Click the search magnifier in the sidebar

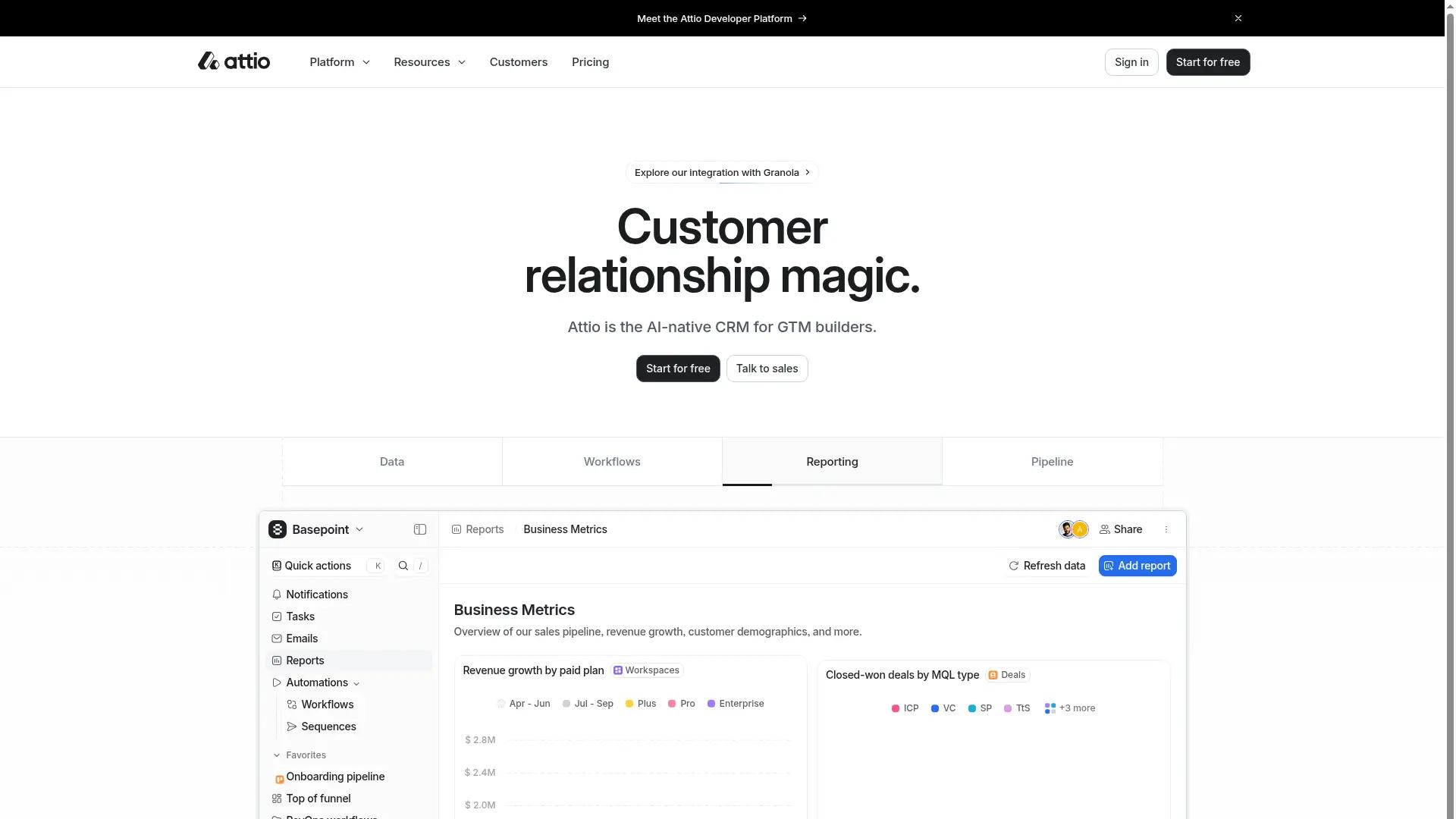pyautogui.click(x=403, y=566)
